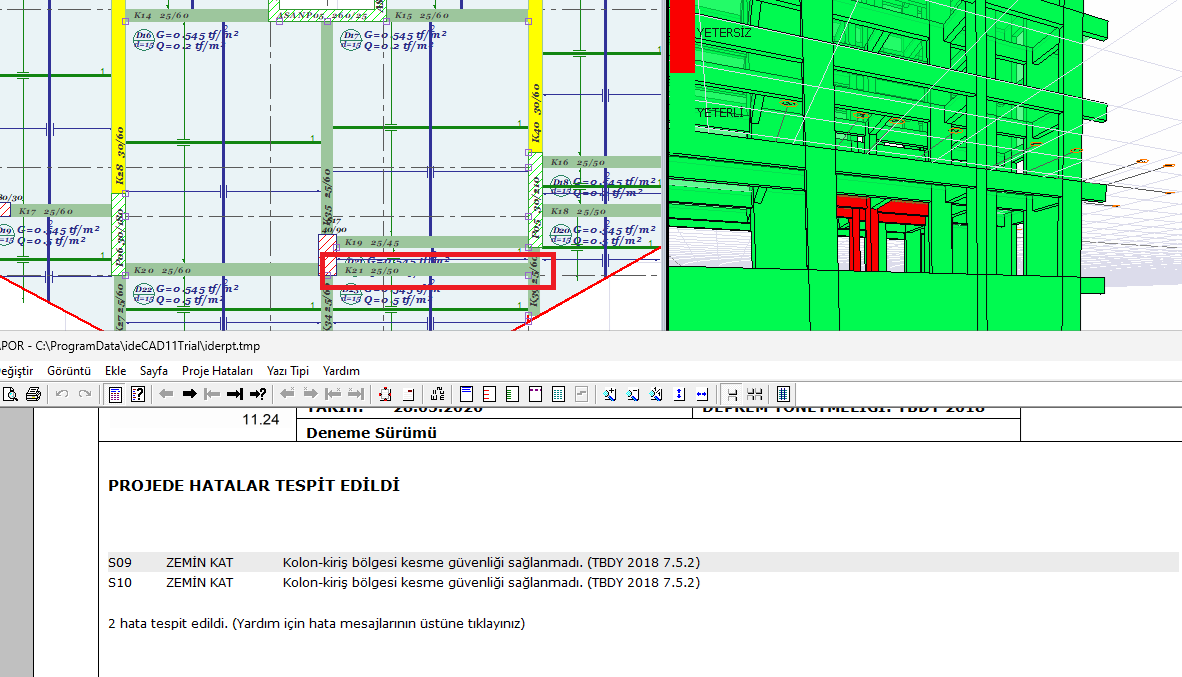Select beam label K18 25/50 in plan
The image size is (1182, 677).
point(578,212)
